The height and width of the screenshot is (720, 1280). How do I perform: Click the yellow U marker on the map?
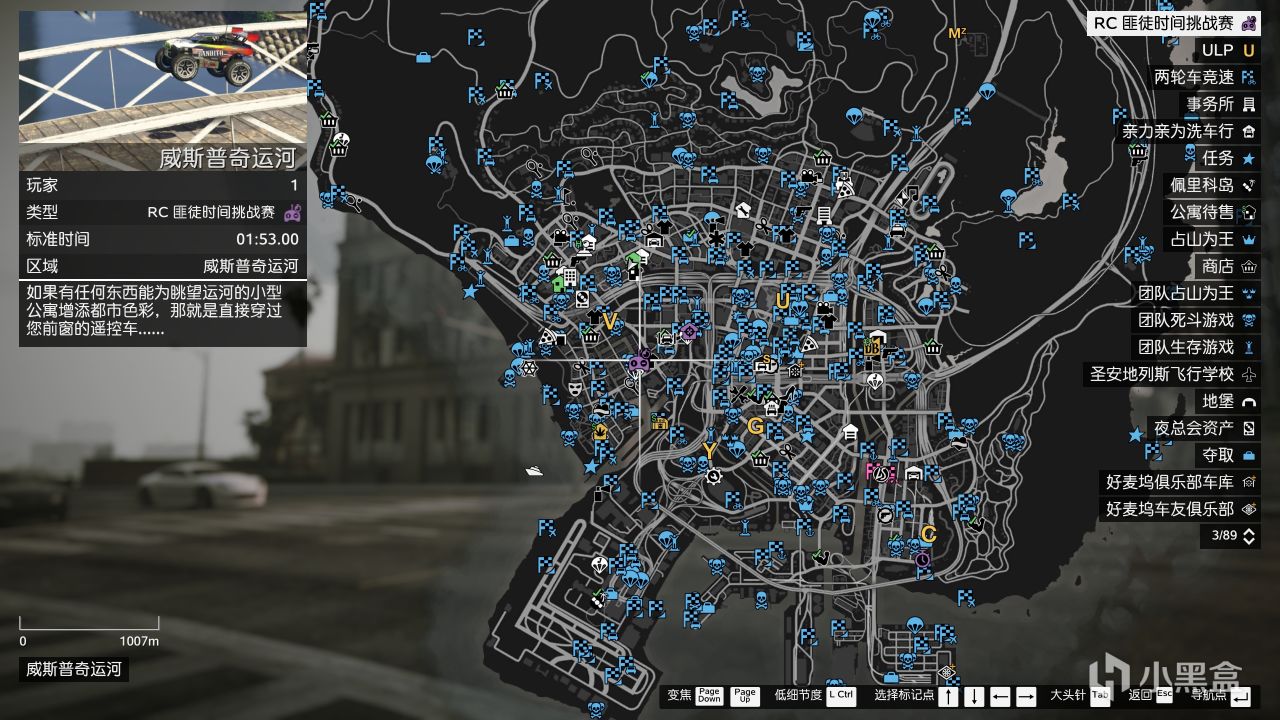(x=782, y=300)
